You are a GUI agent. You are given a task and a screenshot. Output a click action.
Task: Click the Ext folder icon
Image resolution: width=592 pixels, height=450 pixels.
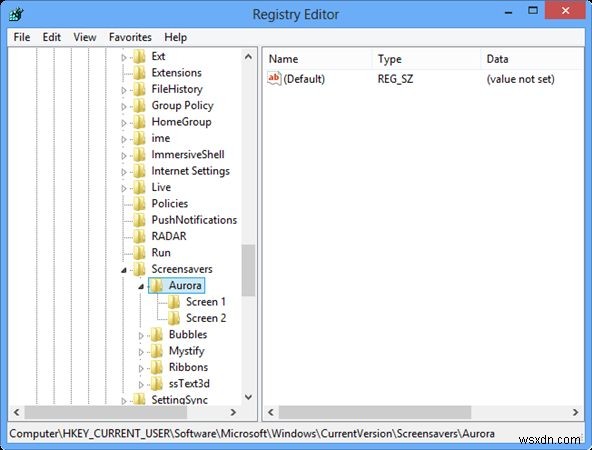coord(139,57)
